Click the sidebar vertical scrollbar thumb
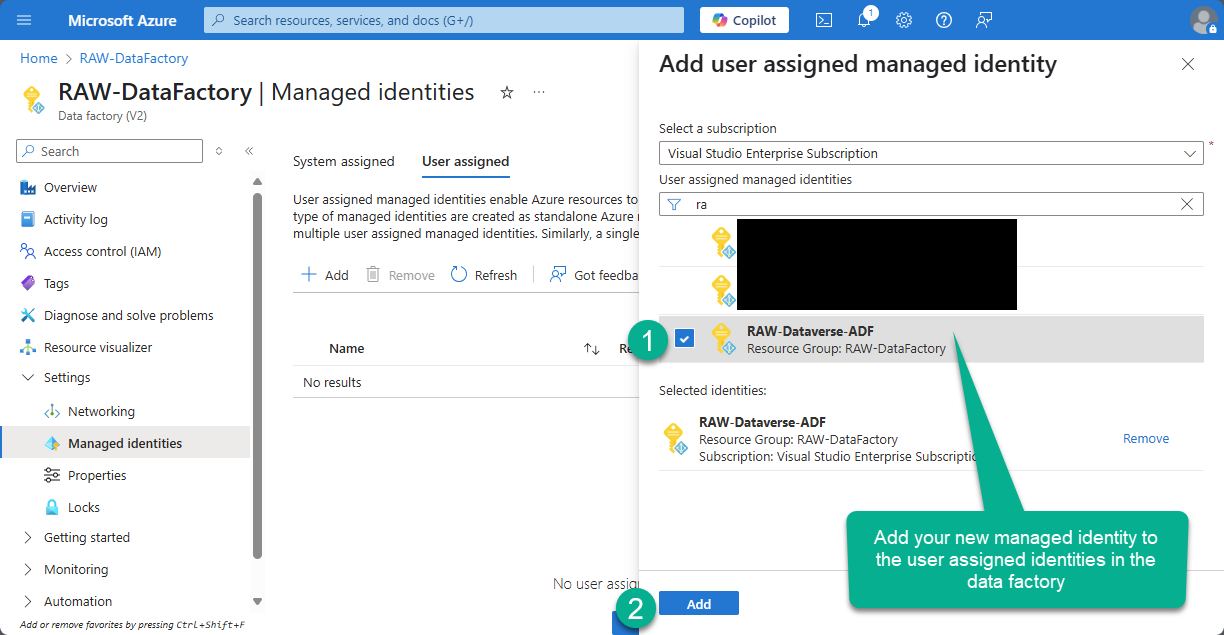Viewport: 1224px width, 635px height. [x=257, y=375]
